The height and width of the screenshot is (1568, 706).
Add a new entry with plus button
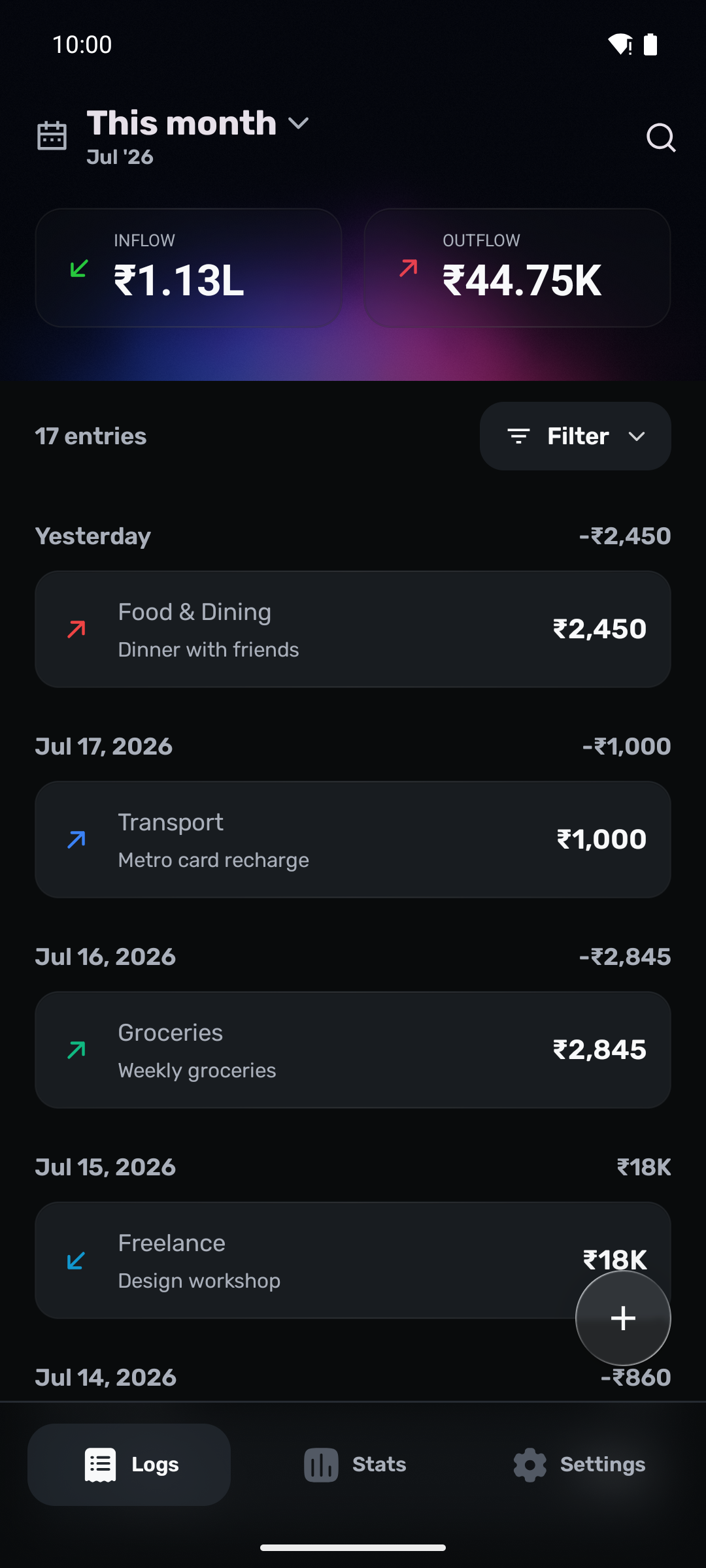[x=623, y=1318]
